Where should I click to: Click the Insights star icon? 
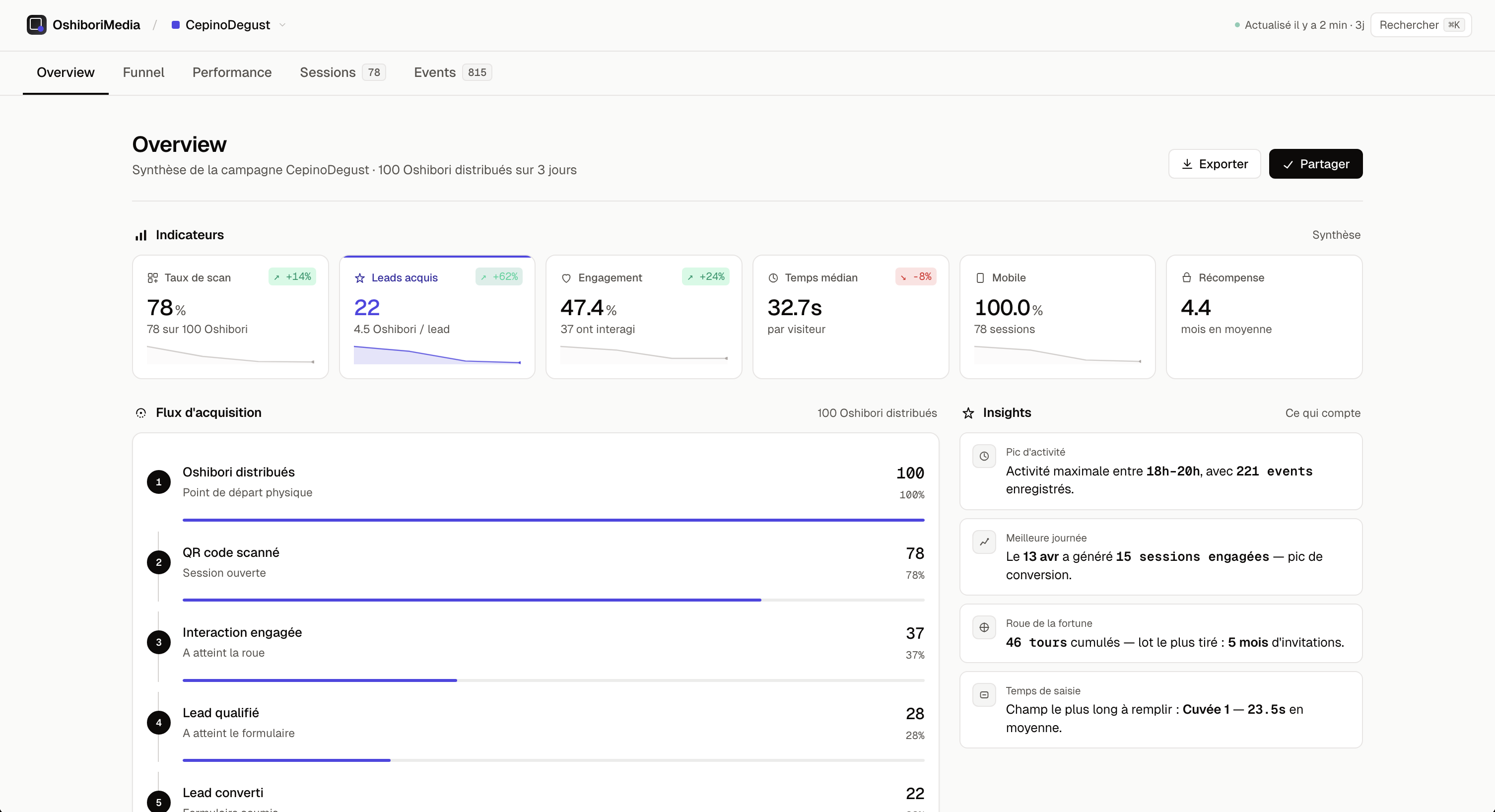968,413
